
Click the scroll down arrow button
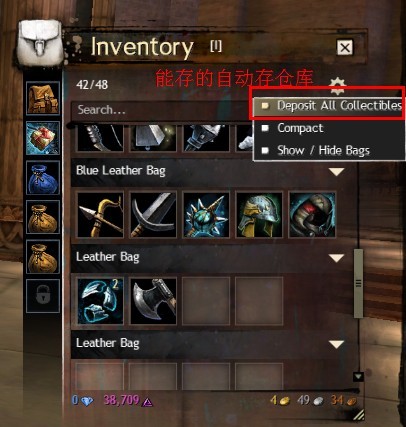coord(358,377)
